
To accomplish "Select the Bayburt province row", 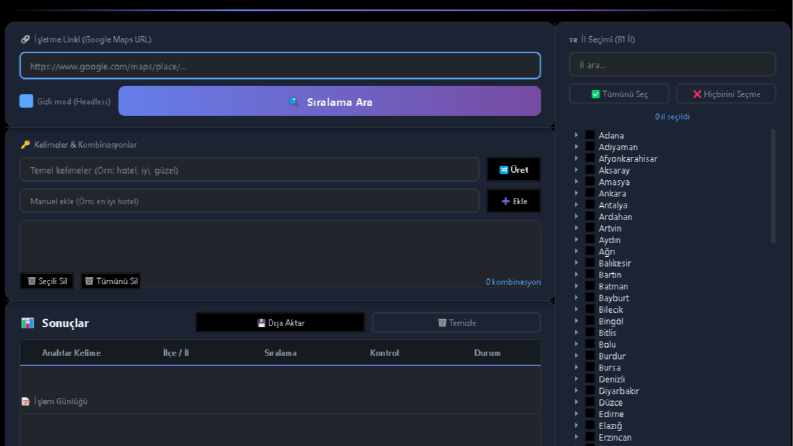I will coord(613,298).
